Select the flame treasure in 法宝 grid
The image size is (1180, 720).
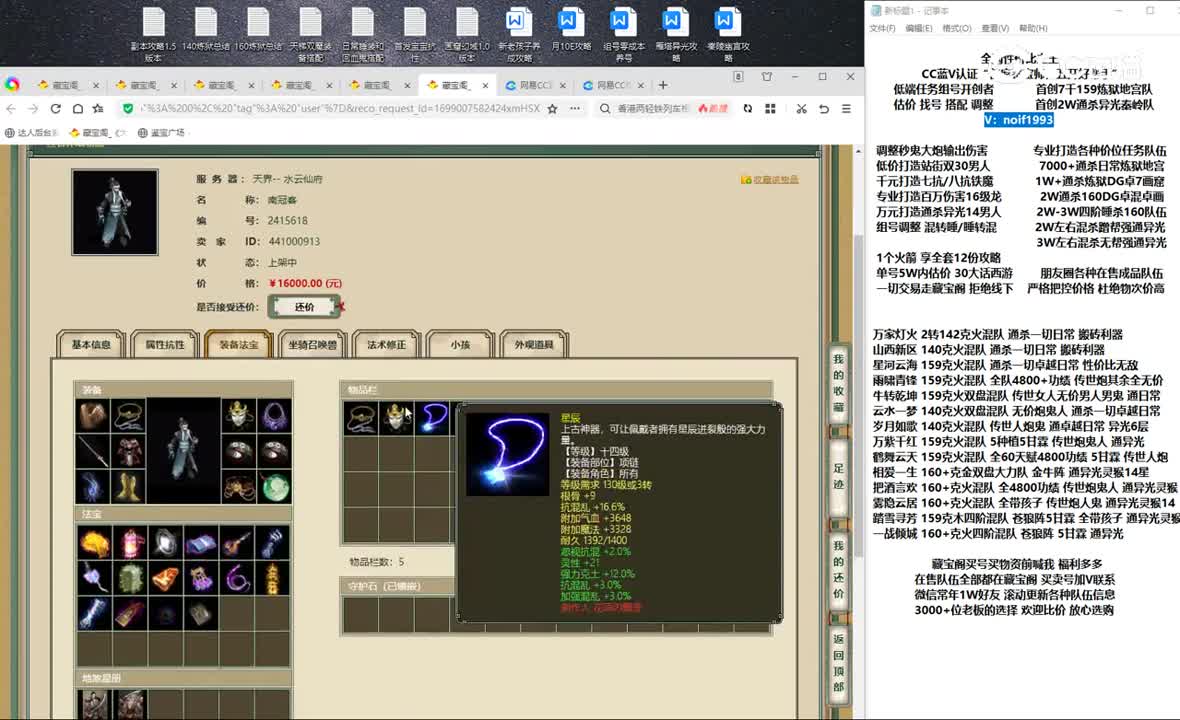pos(94,542)
